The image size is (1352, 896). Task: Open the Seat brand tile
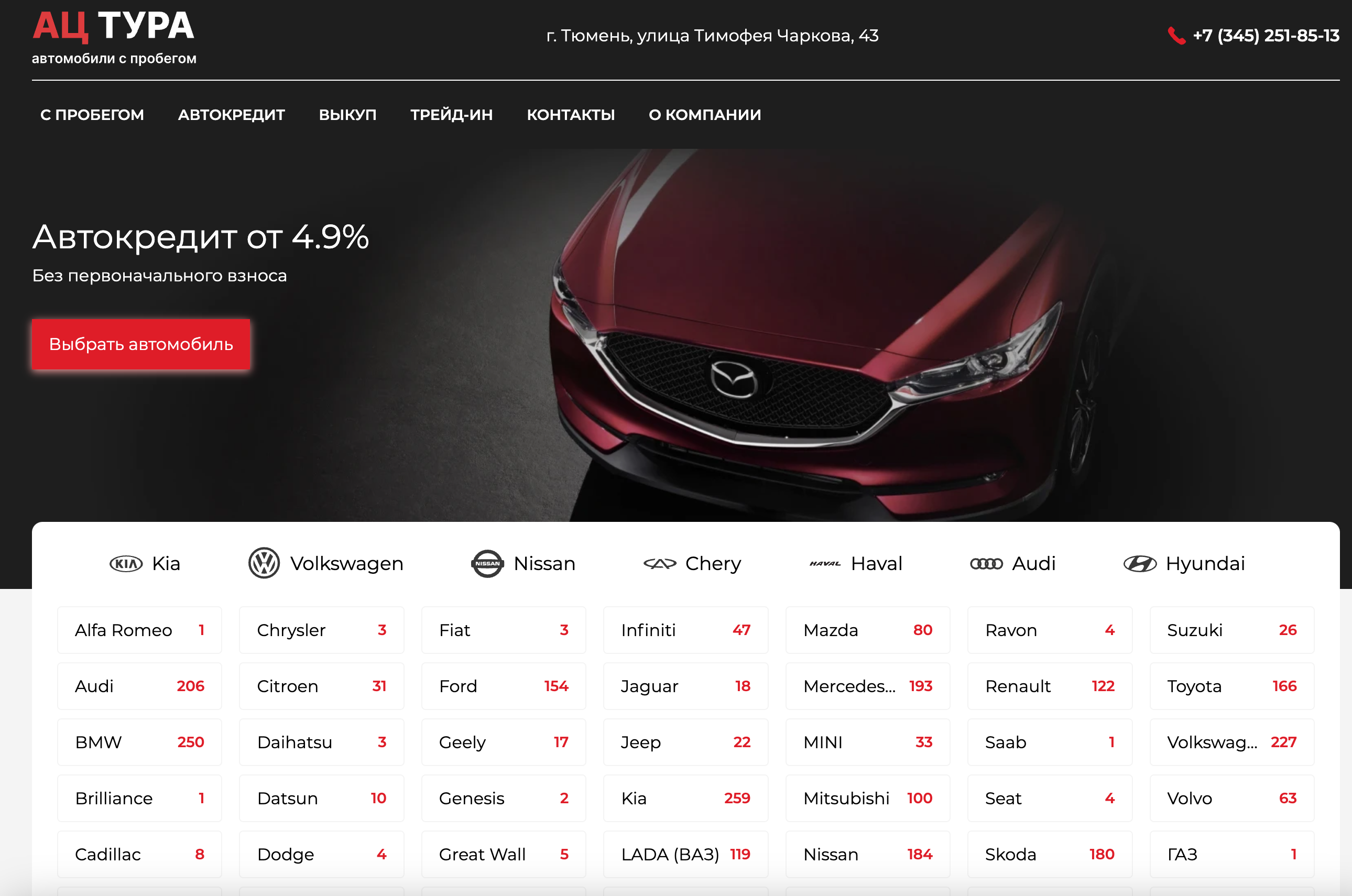pyautogui.click(x=1050, y=797)
